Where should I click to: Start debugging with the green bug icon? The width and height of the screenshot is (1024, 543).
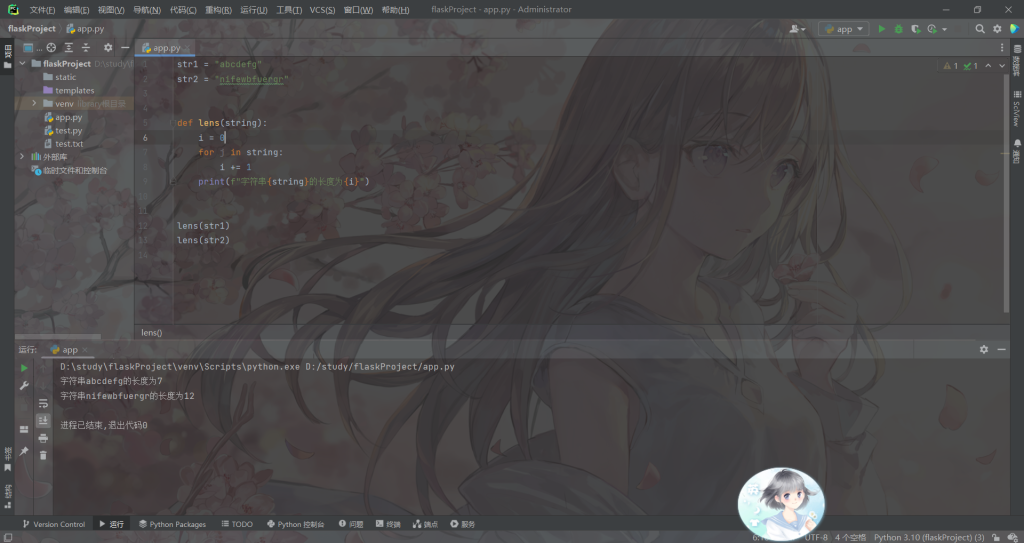(898, 29)
